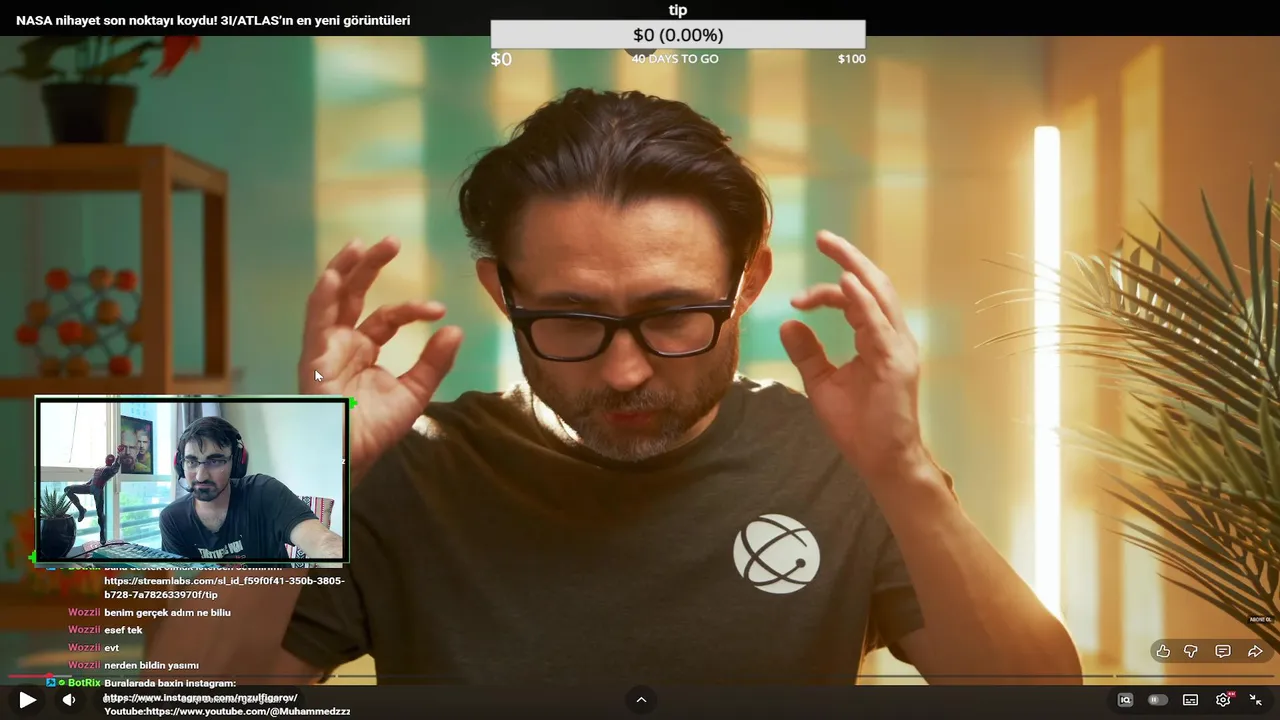Click the BotRix username in chat
This screenshot has width=1280, height=720.
[84, 683]
